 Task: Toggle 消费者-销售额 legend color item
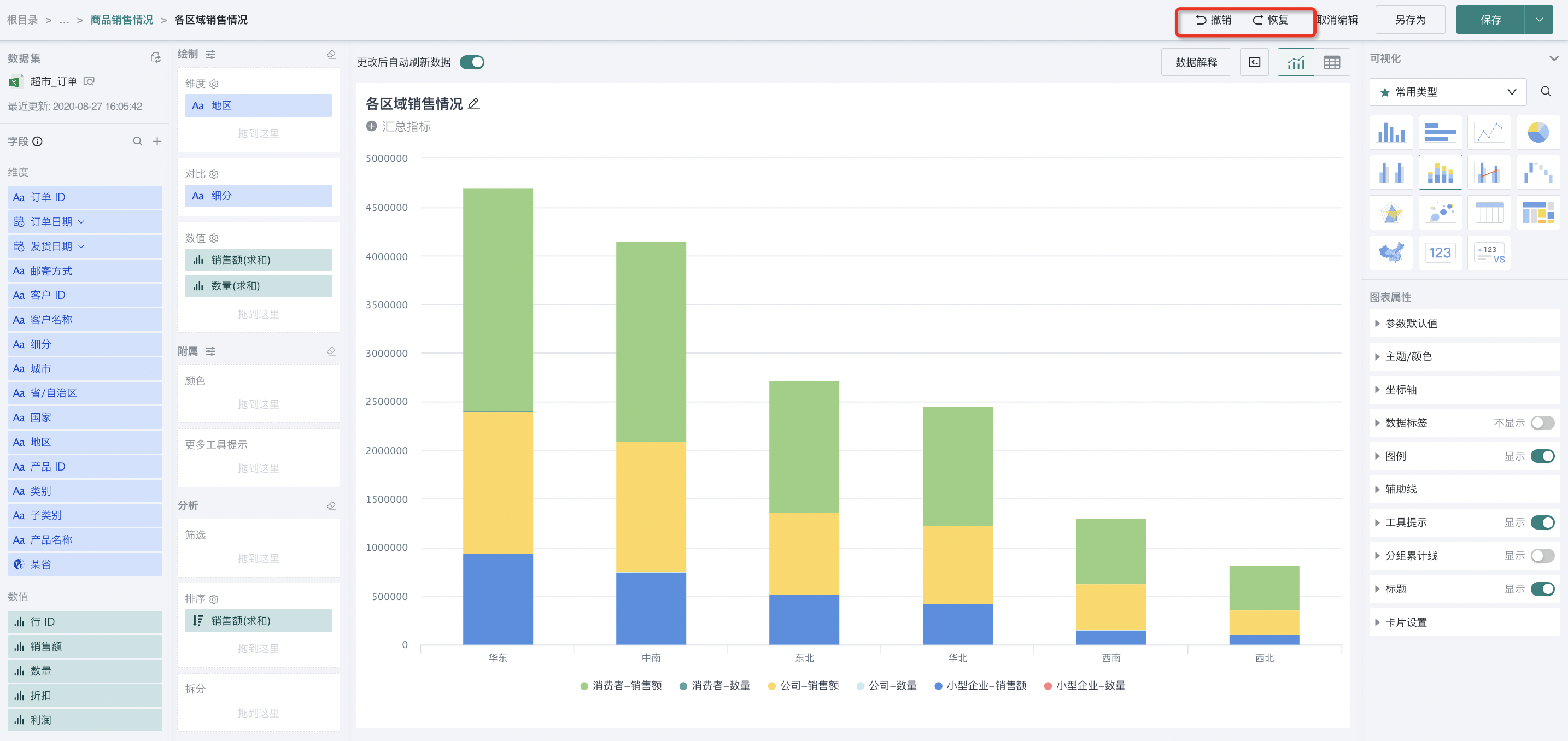coord(621,686)
